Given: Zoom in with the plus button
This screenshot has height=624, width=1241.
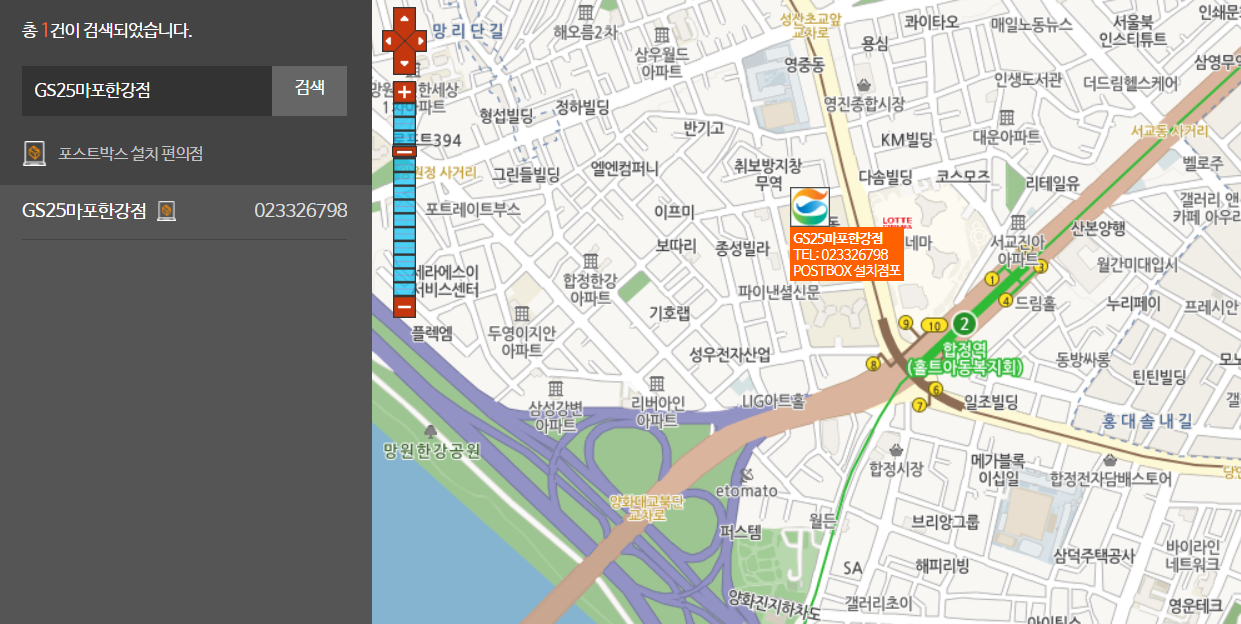Looking at the screenshot, I should (404, 92).
